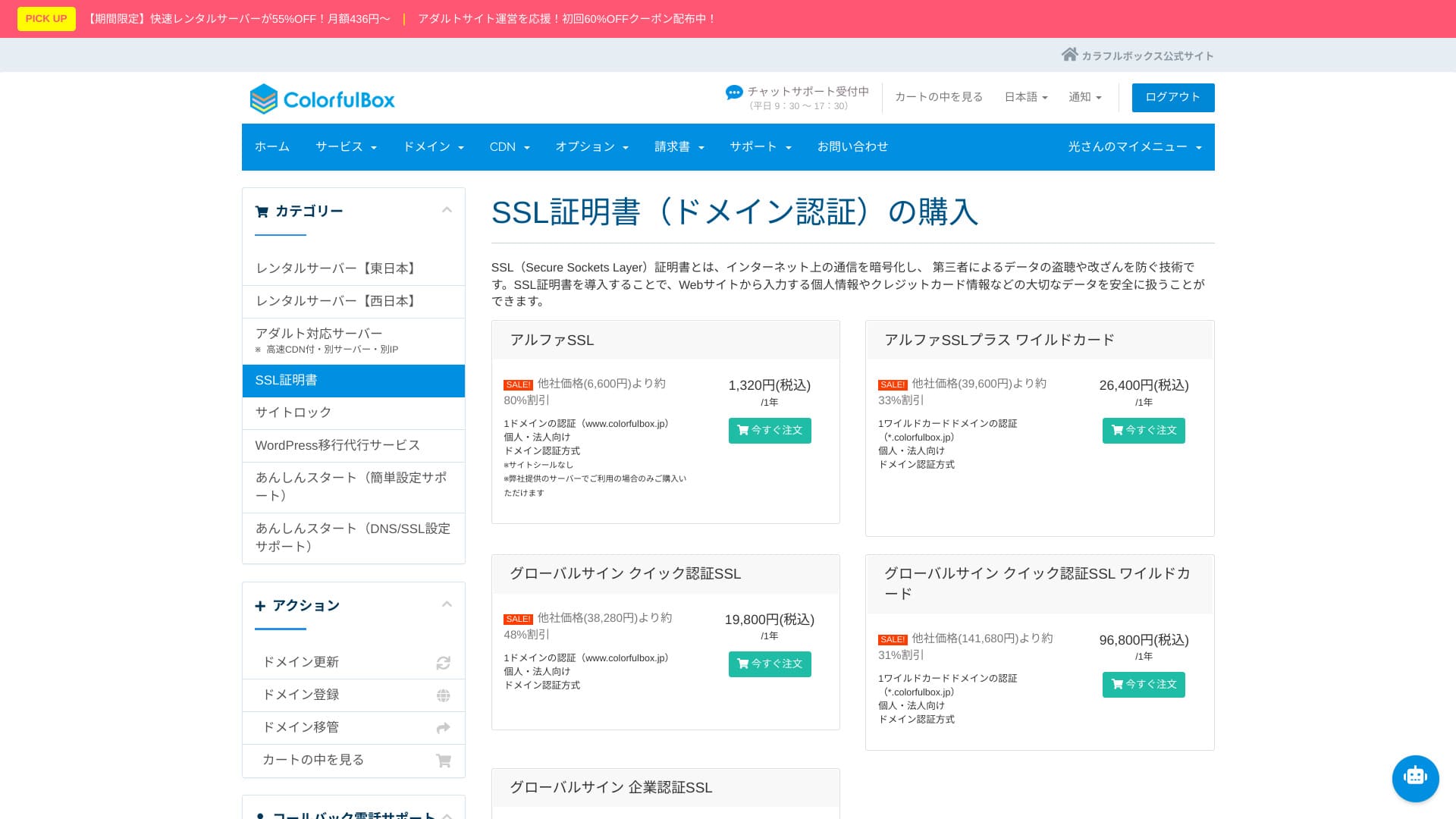
Task: Select サイトロック in the category sidebar
Action: click(x=293, y=413)
